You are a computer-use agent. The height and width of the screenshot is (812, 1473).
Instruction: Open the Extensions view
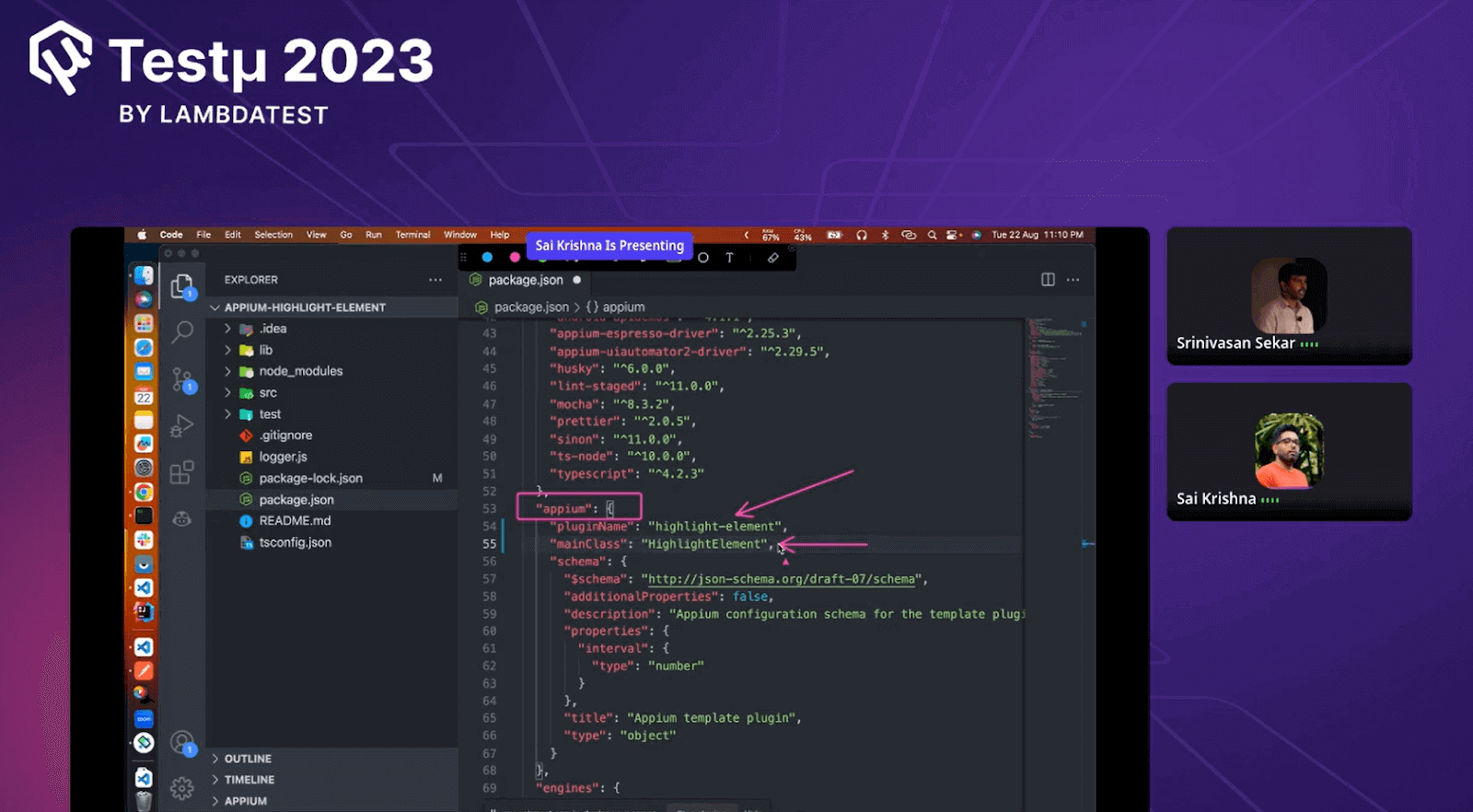click(x=182, y=472)
